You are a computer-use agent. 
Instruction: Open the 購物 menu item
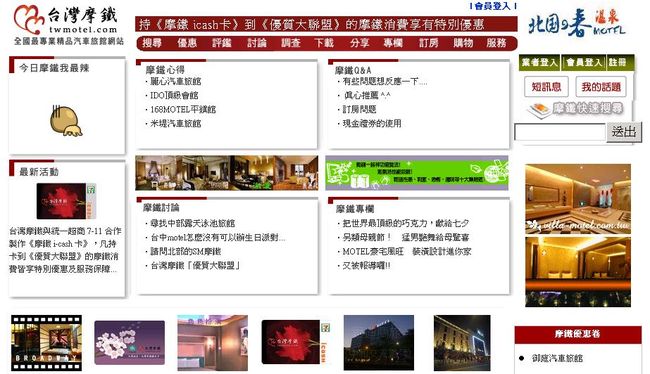point(463,43)
